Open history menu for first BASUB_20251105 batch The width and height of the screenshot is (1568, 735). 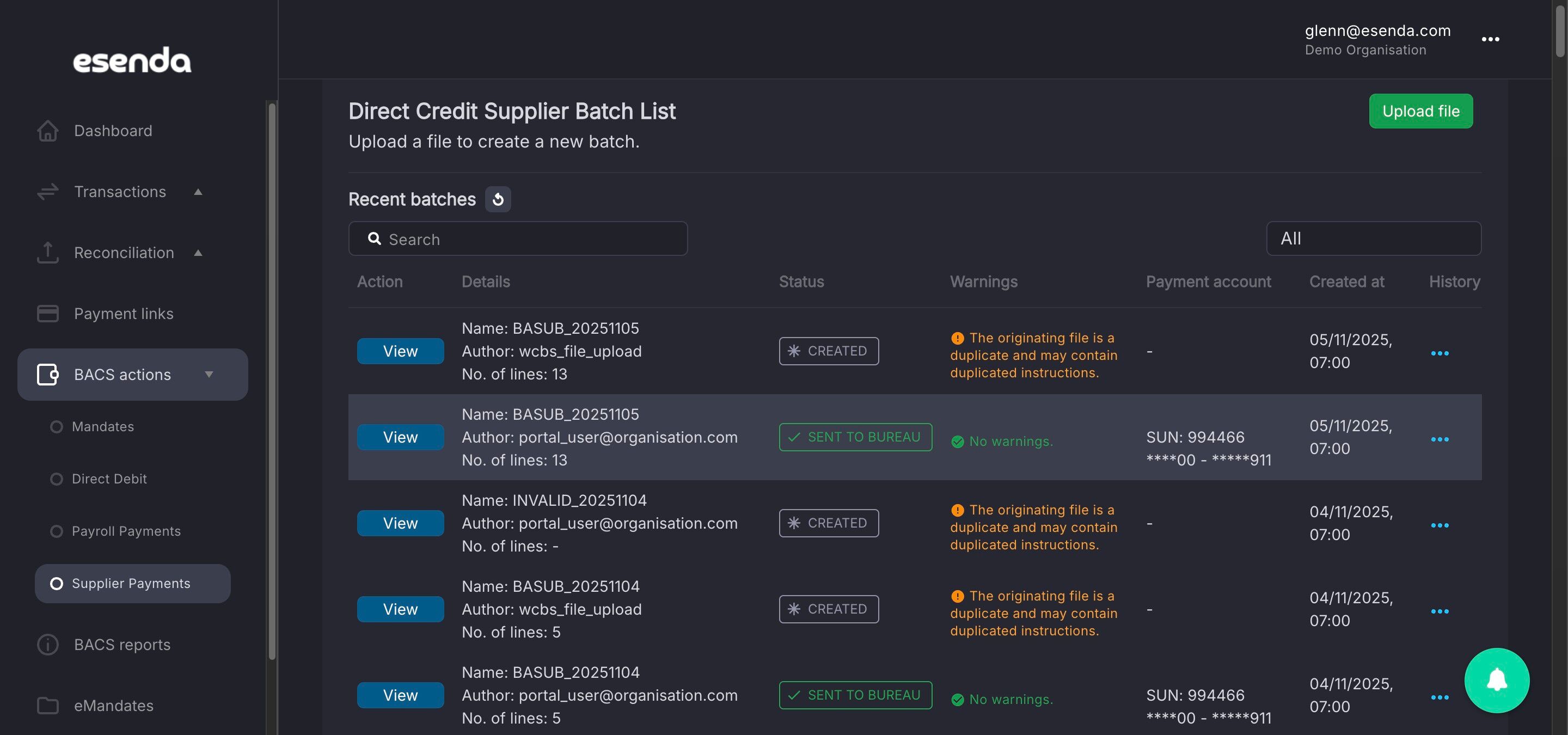tap(1440, 353)
